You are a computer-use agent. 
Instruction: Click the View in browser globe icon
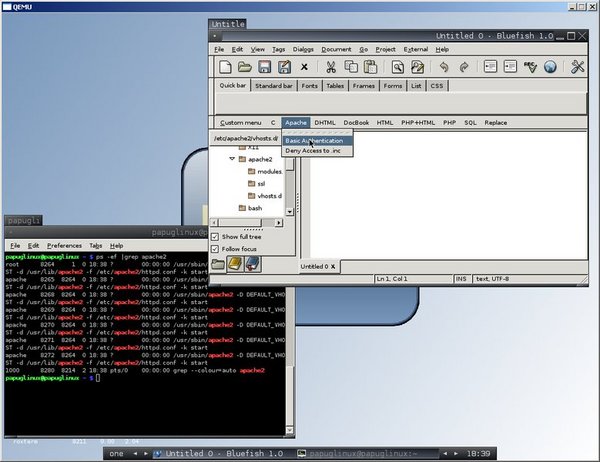coord(549,68)
